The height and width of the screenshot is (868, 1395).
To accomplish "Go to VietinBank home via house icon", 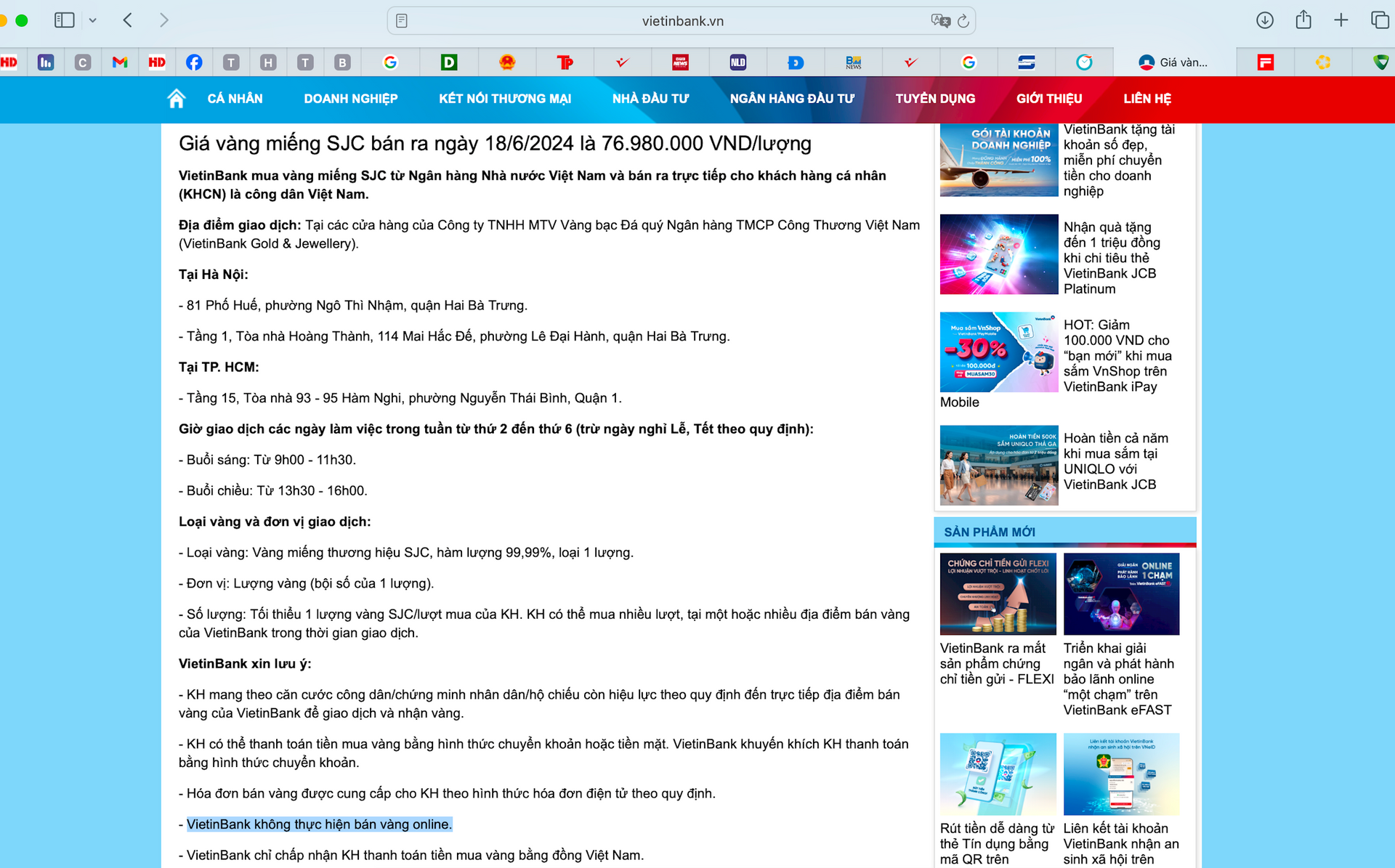I will pyautogui.click(x=177, y=98).
